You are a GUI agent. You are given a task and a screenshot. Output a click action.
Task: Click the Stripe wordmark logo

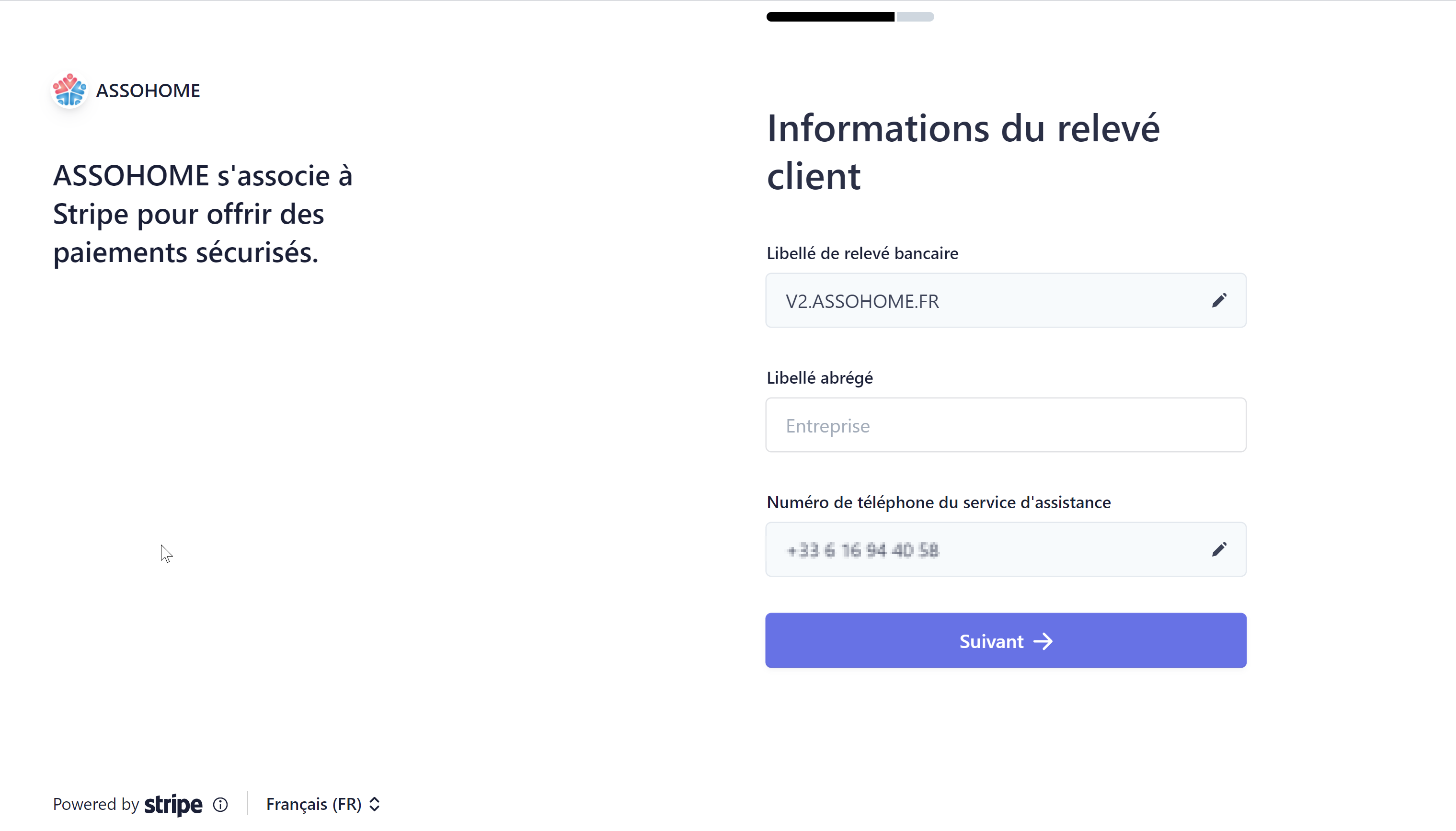(173, 804)
